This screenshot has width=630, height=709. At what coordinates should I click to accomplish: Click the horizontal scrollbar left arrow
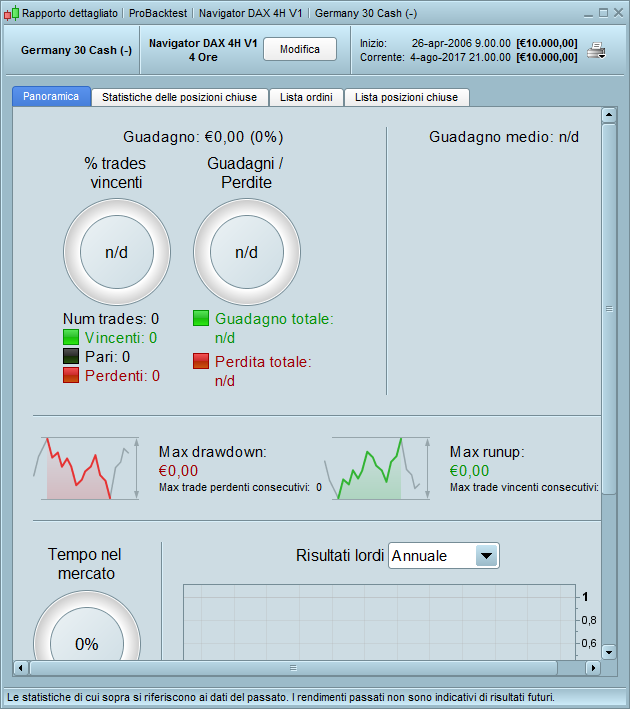(x=20, y=667)
